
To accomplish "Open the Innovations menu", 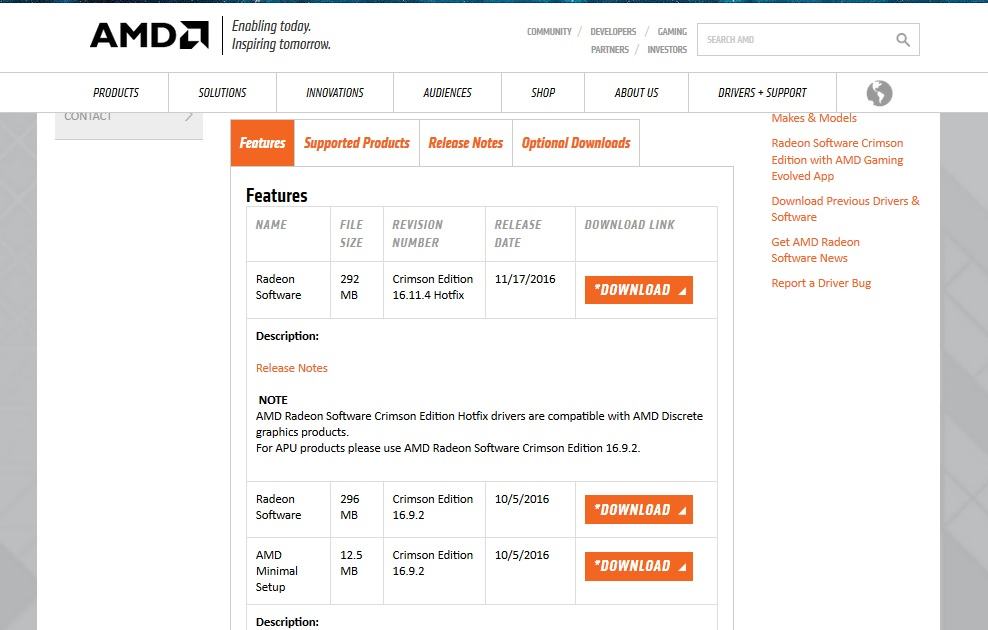I will [335, 93].
